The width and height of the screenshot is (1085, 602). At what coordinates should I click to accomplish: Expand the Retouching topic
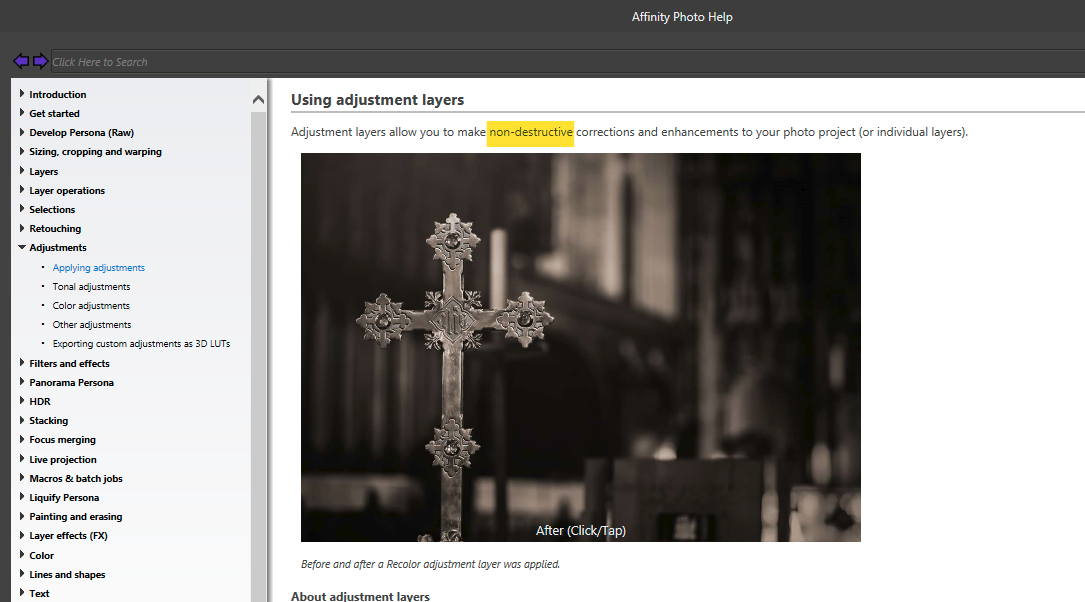pos(21,228)
